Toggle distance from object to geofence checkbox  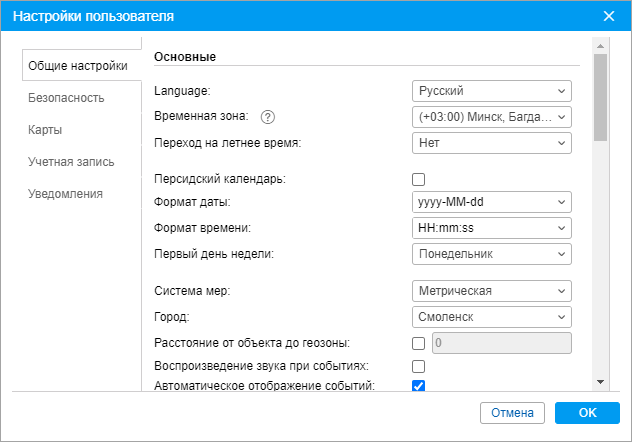click(x=419, y=344)
